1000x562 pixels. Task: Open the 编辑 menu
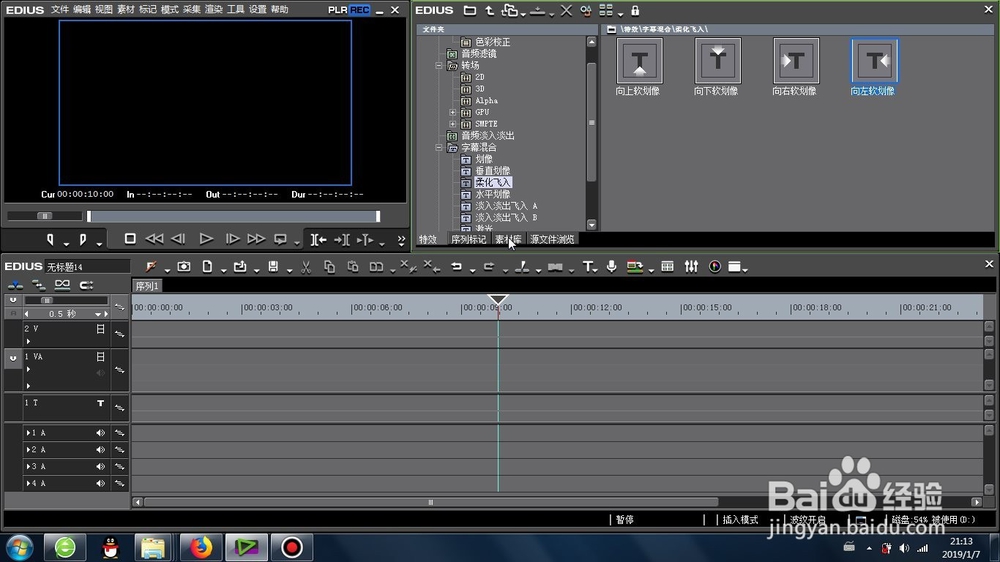(82, 10)
